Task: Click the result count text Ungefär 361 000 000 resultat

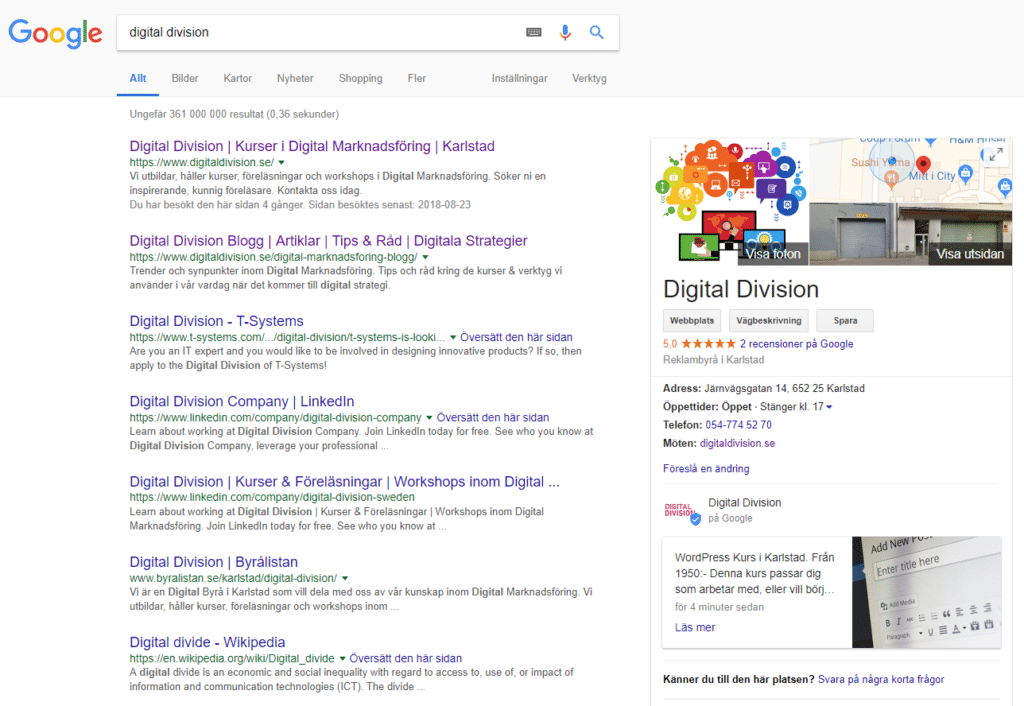Action: (234, 114)
